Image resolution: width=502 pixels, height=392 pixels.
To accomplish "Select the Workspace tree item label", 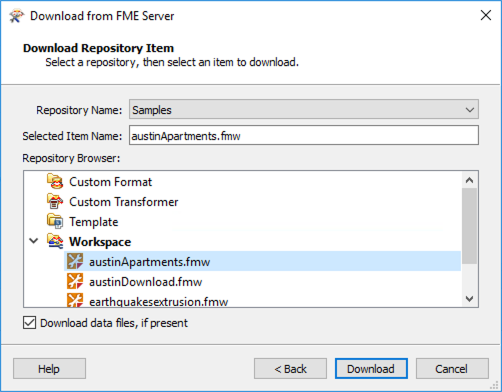I will coord(100,242).
